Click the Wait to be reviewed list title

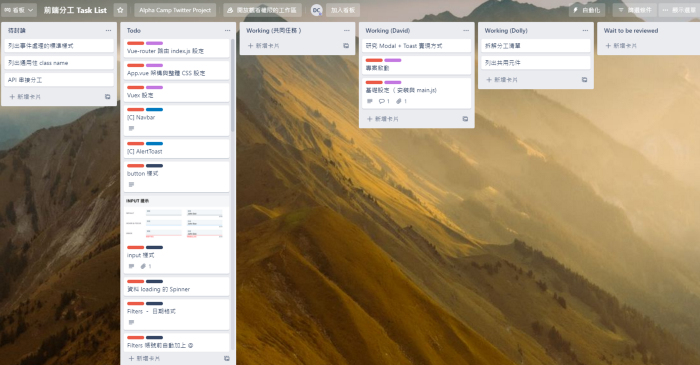631,30
